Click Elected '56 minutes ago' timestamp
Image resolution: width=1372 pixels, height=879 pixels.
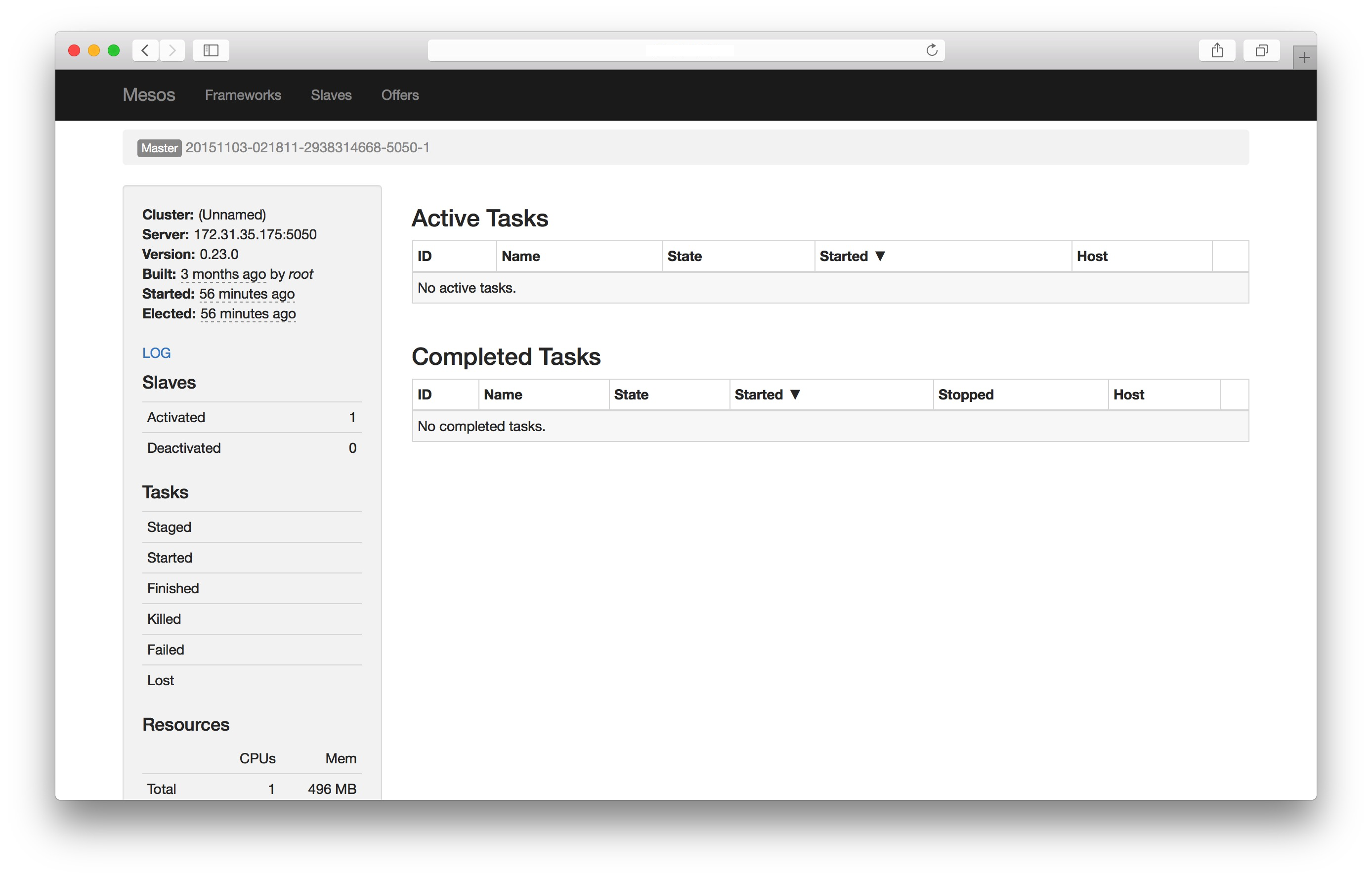[x=248, y=314]
